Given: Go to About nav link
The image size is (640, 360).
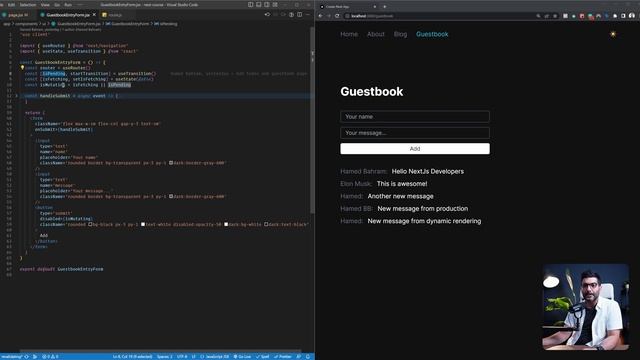Looking at the screenshot, I should tap(376, 34).
